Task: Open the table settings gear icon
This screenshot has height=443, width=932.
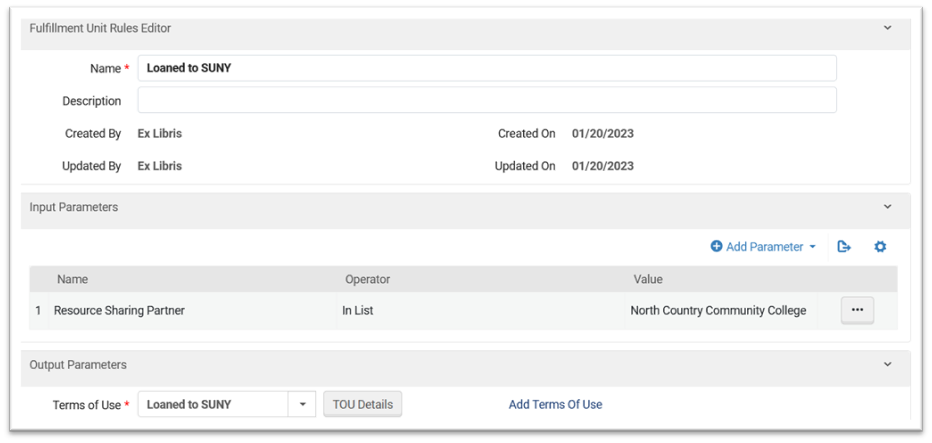Action: click(x=880, y=247)
